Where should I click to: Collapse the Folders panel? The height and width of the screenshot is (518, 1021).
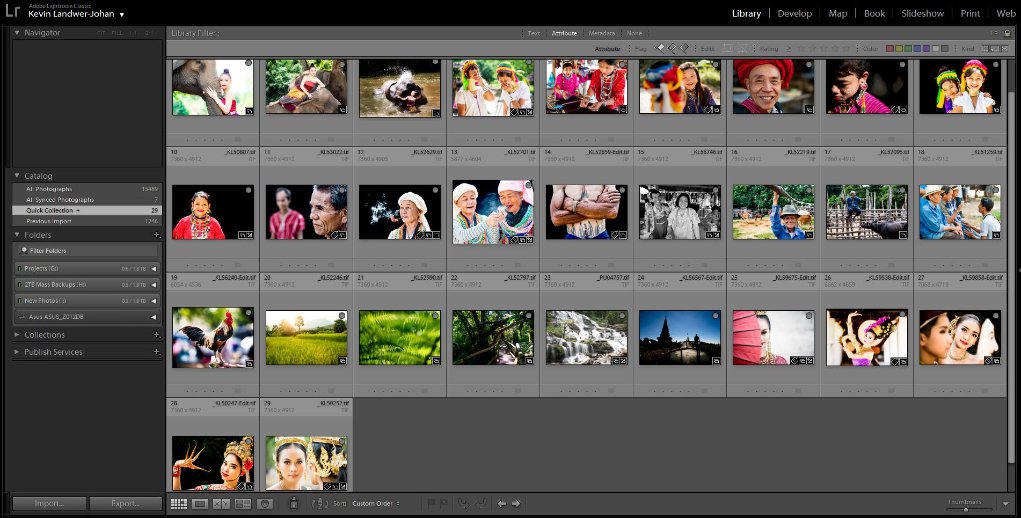coord(17,235)
